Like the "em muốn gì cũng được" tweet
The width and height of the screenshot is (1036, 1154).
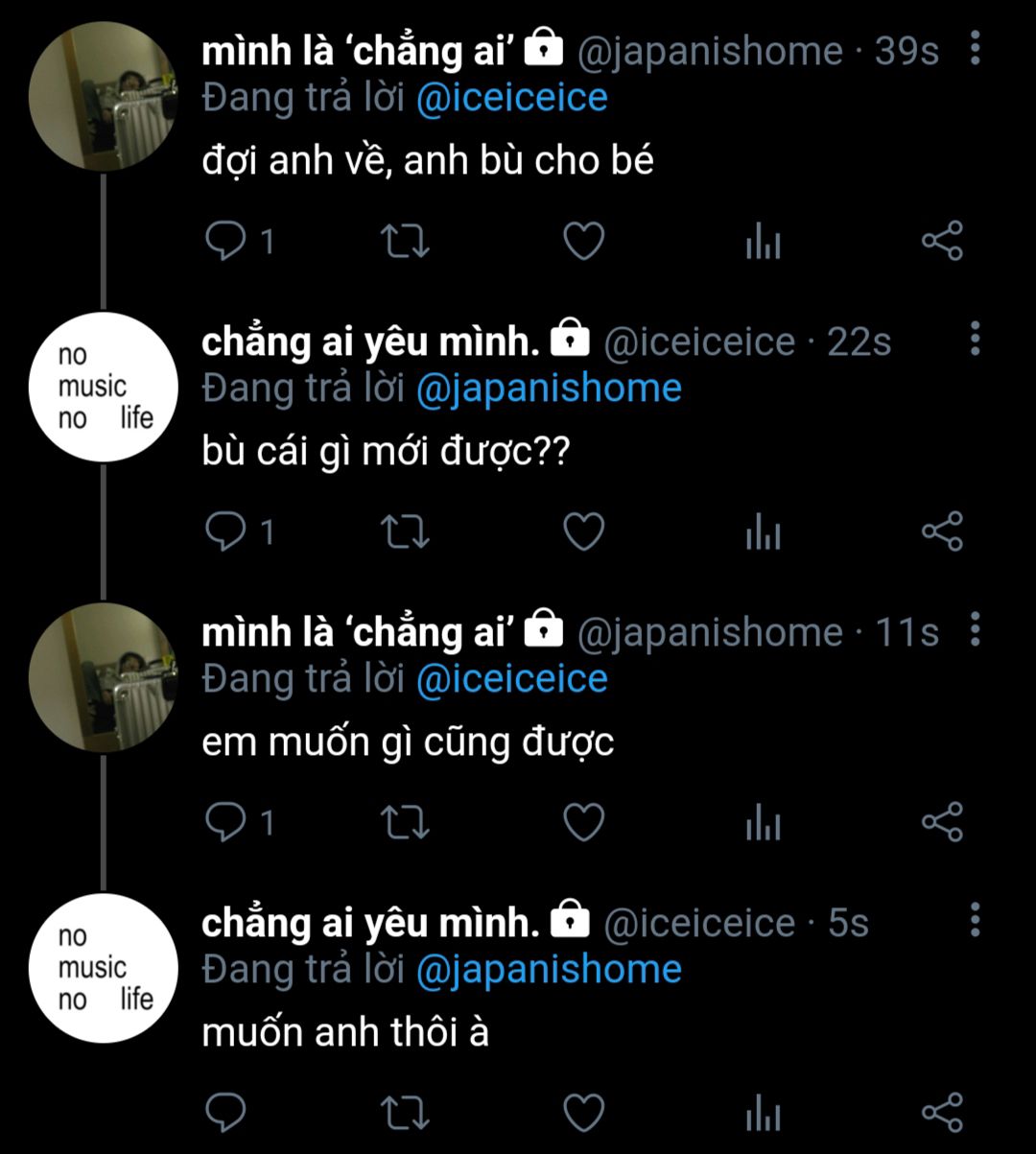pyautogui.click(x=582, y=822)
